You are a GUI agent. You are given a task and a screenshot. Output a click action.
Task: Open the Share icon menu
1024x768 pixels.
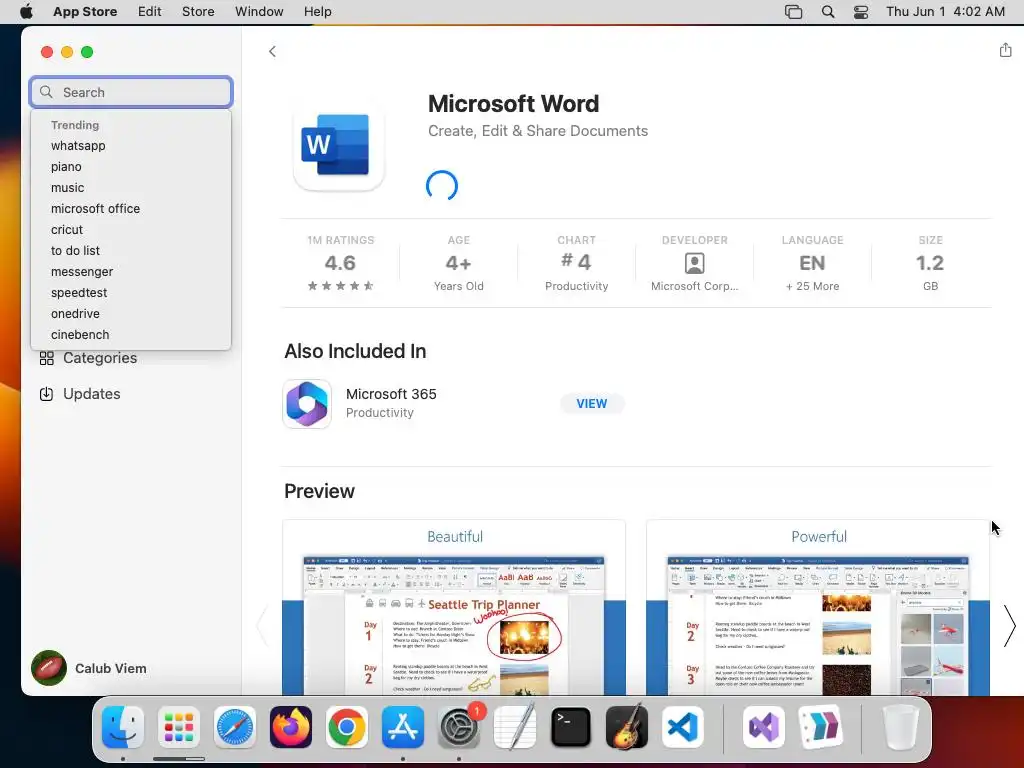pos(1005,50)
